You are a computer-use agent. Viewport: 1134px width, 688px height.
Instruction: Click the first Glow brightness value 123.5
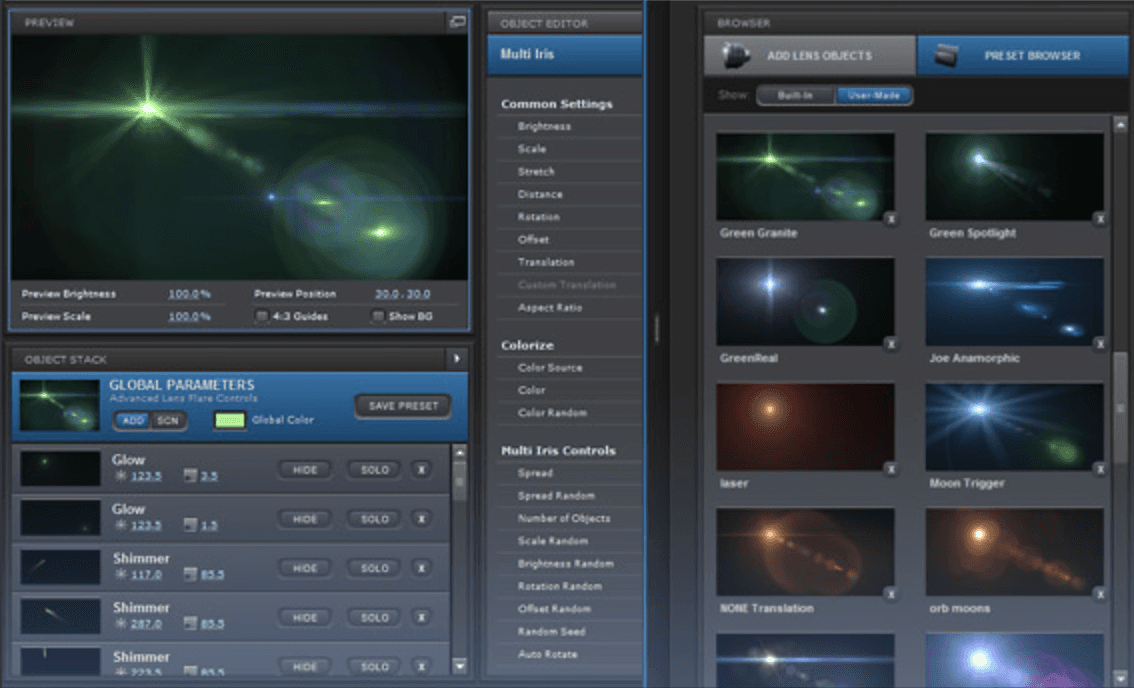coord(146,476)
